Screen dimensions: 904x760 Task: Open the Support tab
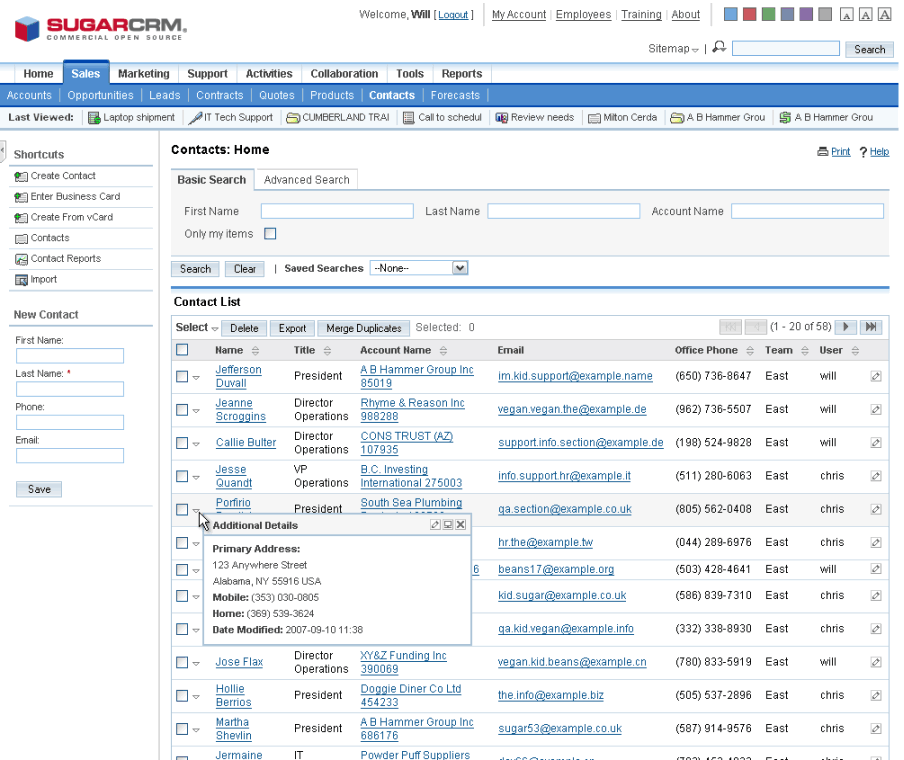208,74
